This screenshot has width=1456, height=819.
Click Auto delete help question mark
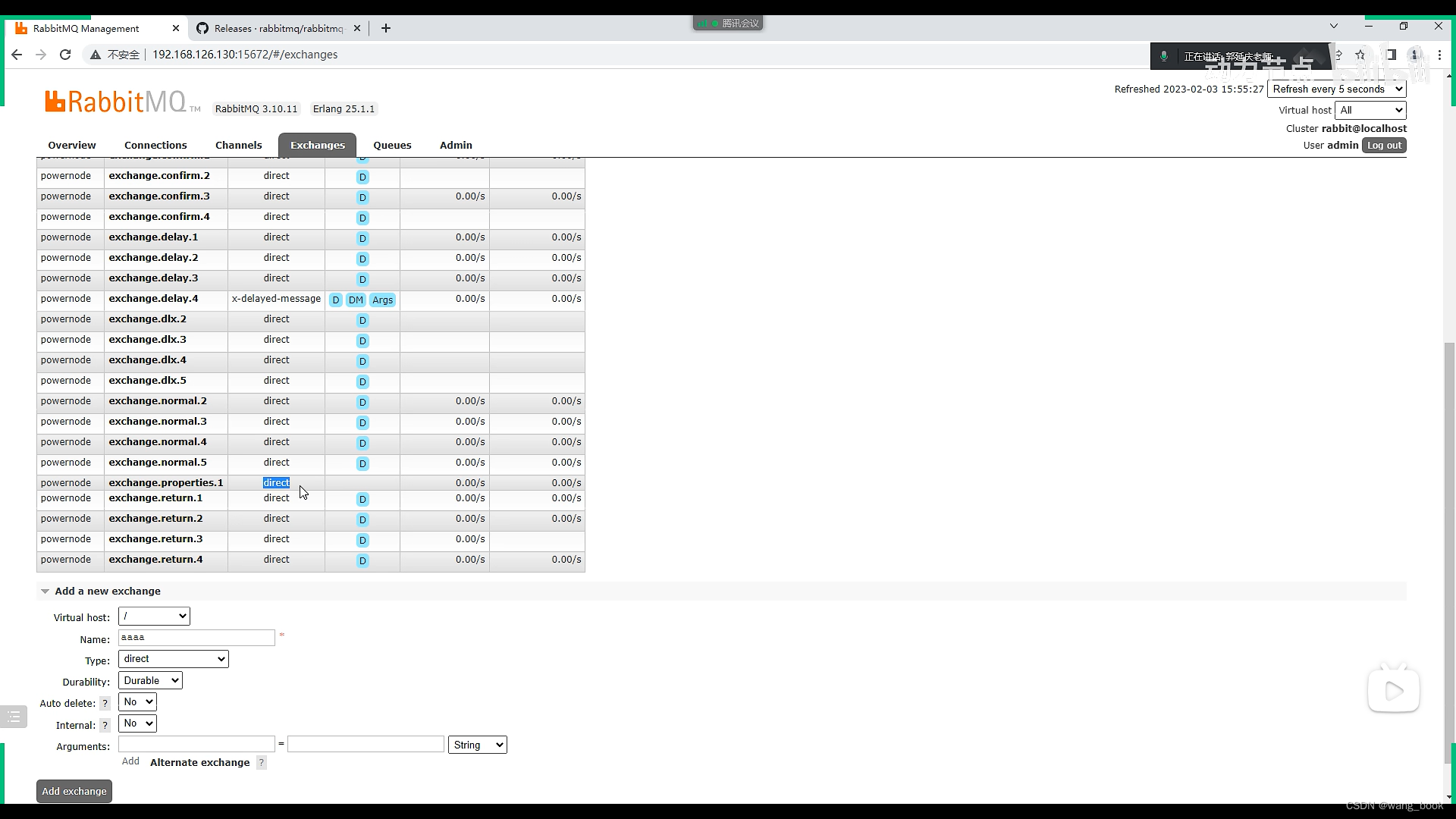[105, 704]
